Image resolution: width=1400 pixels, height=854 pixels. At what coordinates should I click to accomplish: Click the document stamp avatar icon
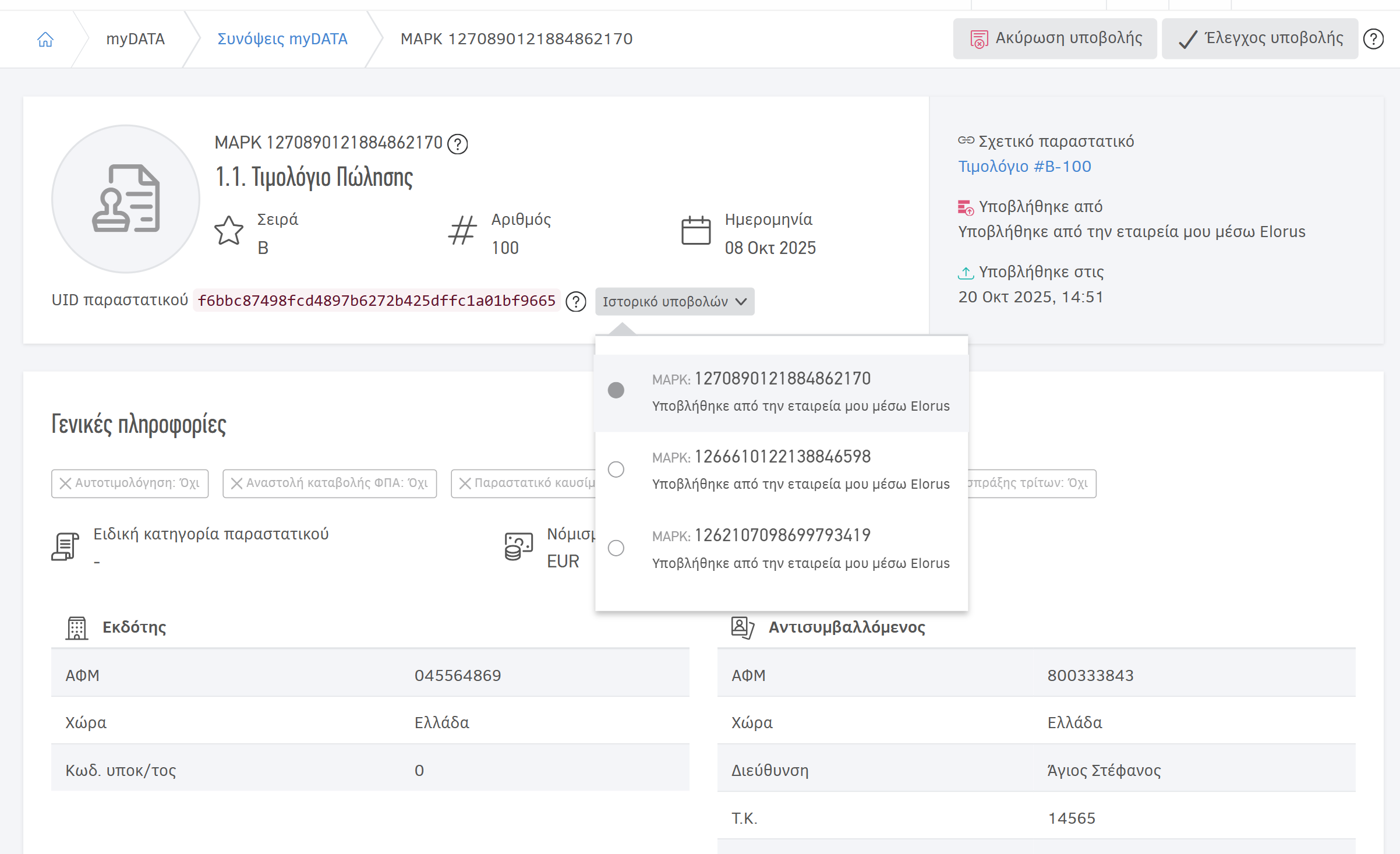[126, 199]
